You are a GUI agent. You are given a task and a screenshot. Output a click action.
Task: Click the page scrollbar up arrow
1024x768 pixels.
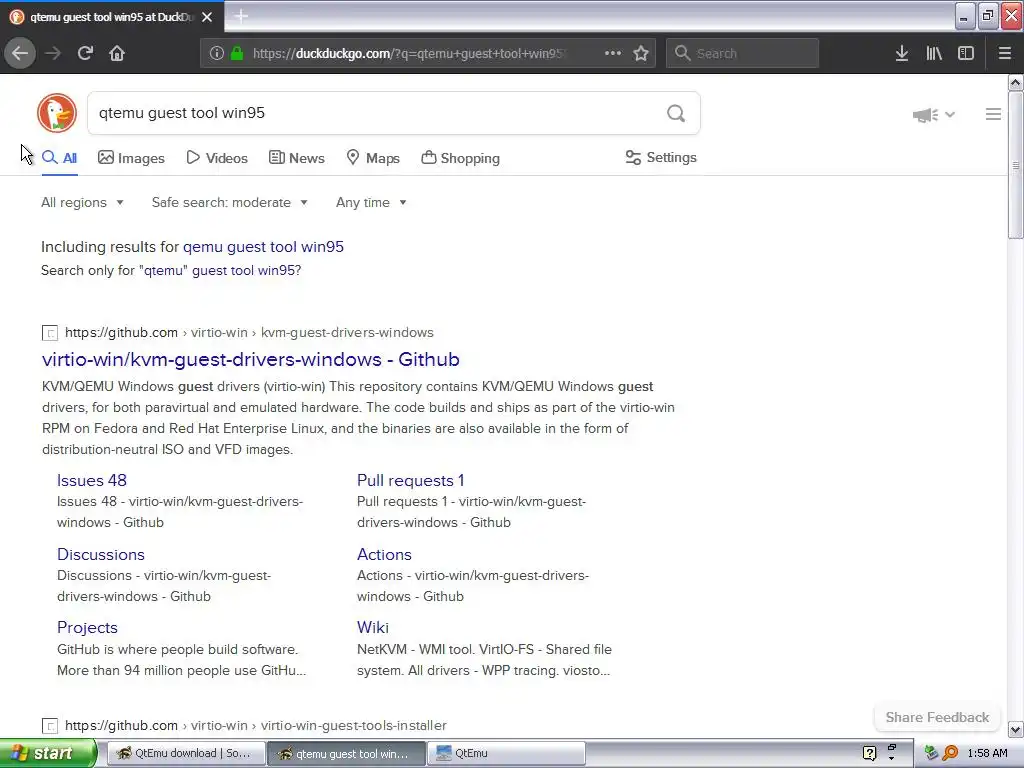pyautogui.click(x=1015, y=82)
